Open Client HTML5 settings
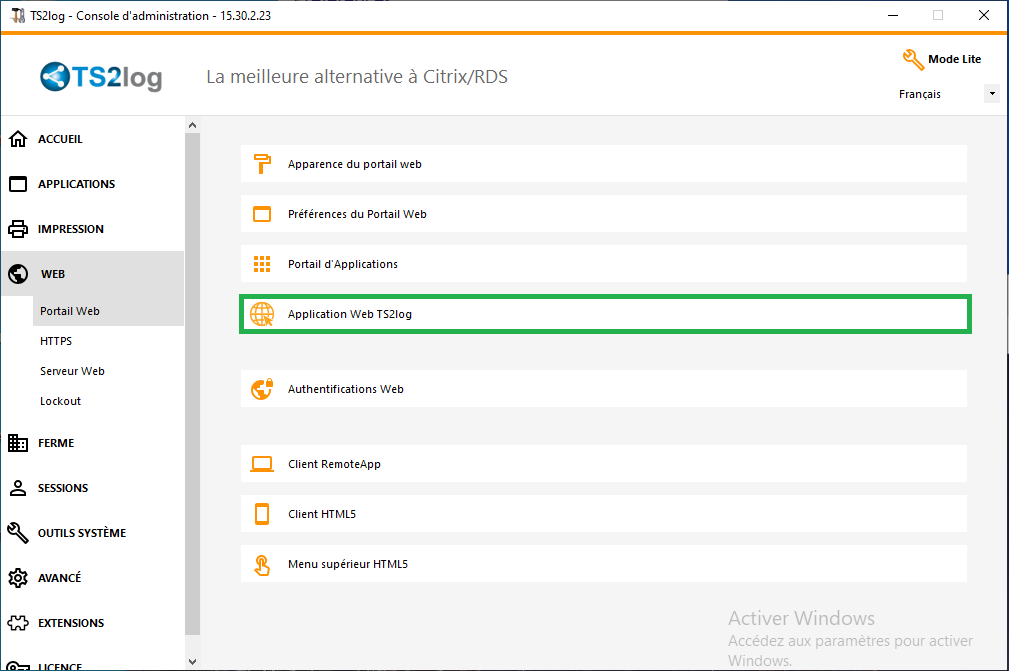 (604, 514)
